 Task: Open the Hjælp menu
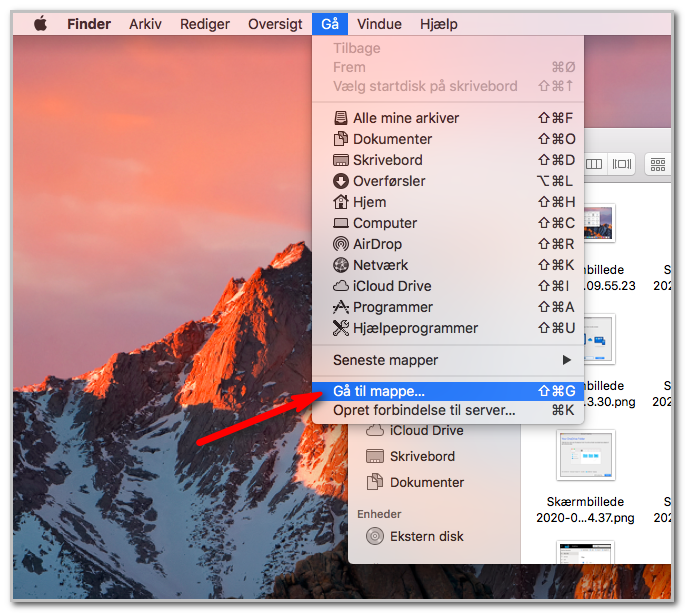coord(439,24)
